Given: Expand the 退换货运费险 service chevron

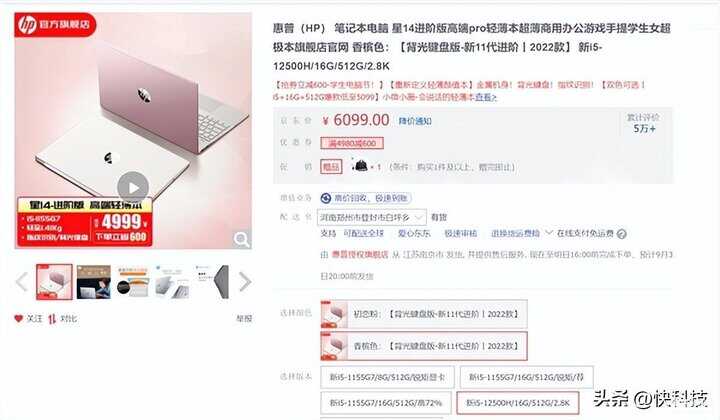Looking at the screenshot, I should point(549,233).
